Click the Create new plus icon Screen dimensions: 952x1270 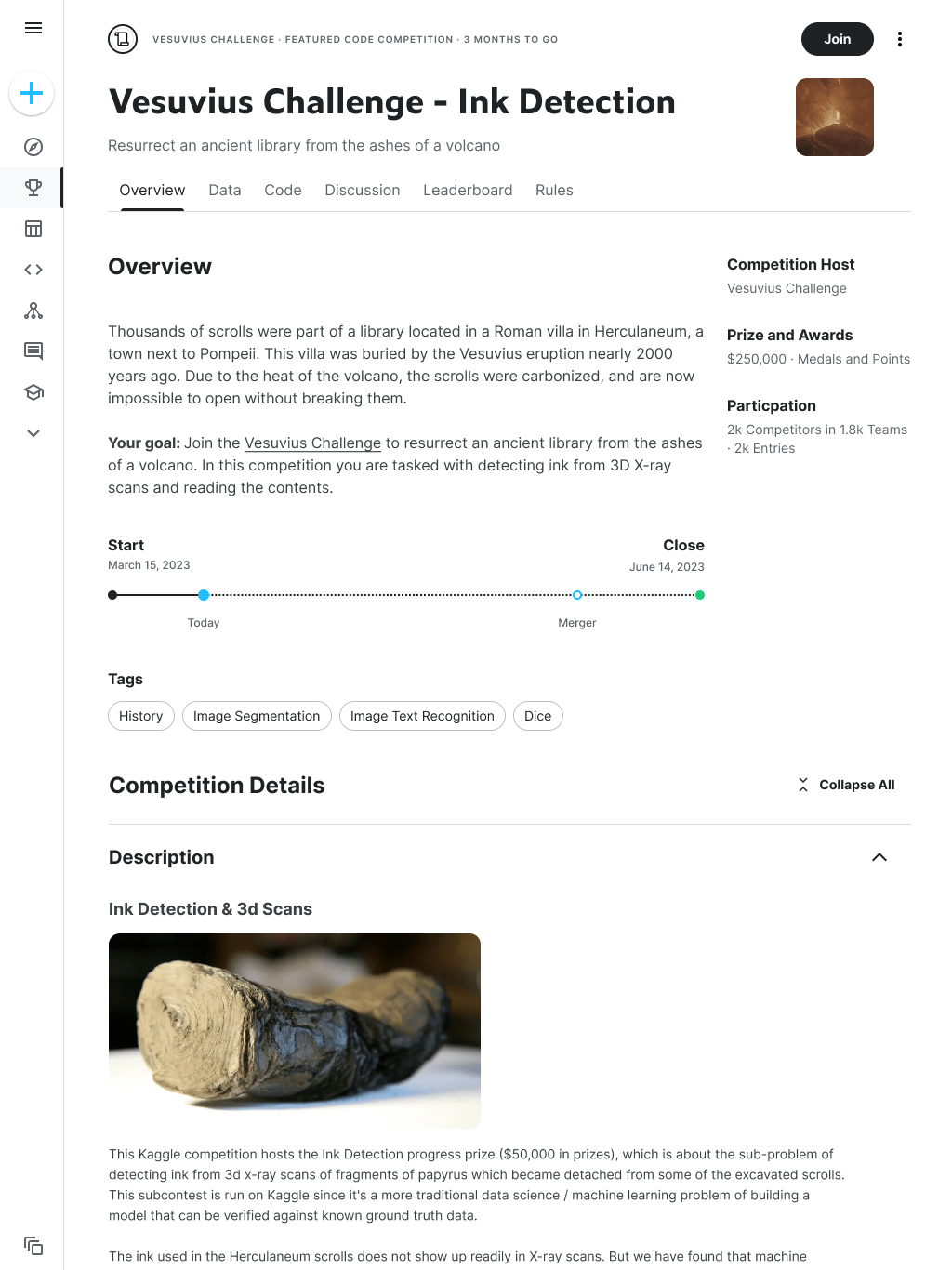click(x=33, y=94)
